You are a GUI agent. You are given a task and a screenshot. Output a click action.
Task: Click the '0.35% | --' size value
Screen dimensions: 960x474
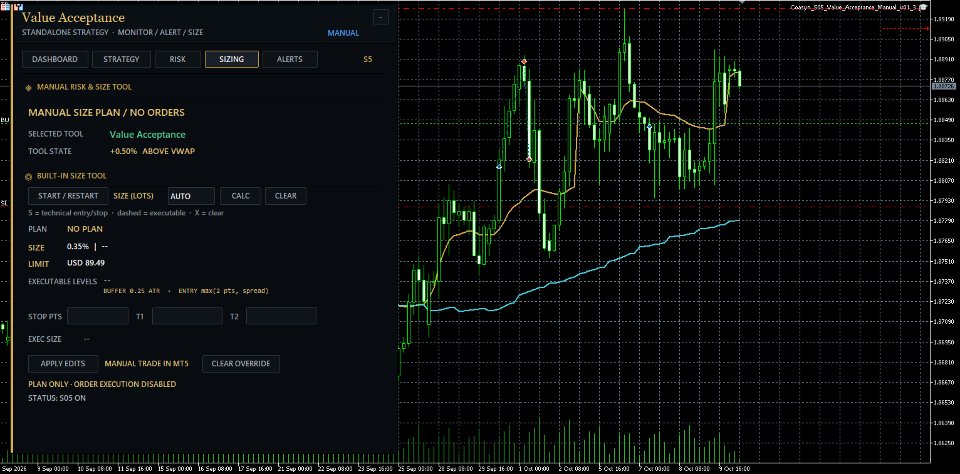coord(88,246)
